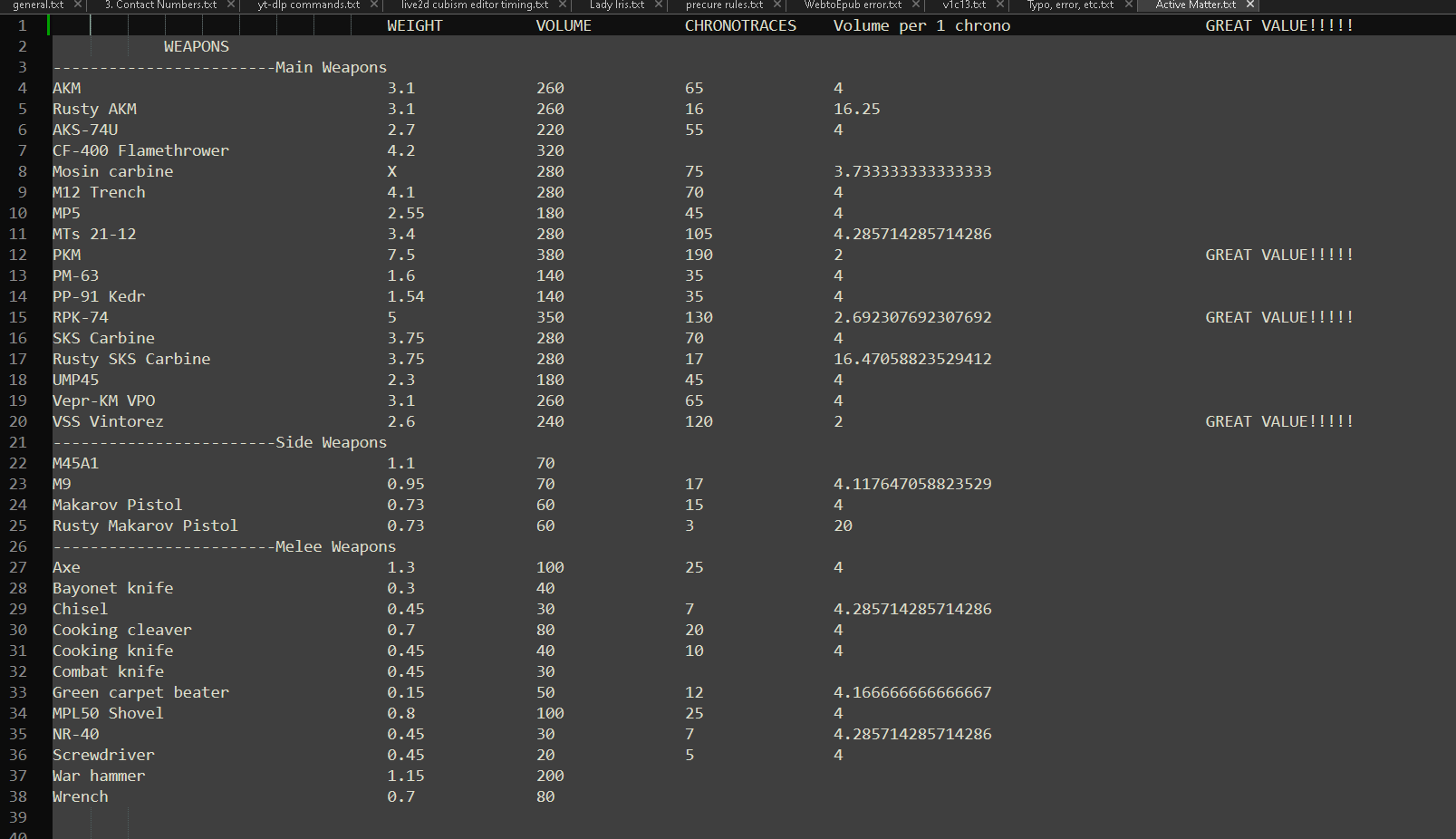The image size is (1456, 839).
Task: Click the 'Side Weapons' section divider text
Action: click(x=331, y=442)
